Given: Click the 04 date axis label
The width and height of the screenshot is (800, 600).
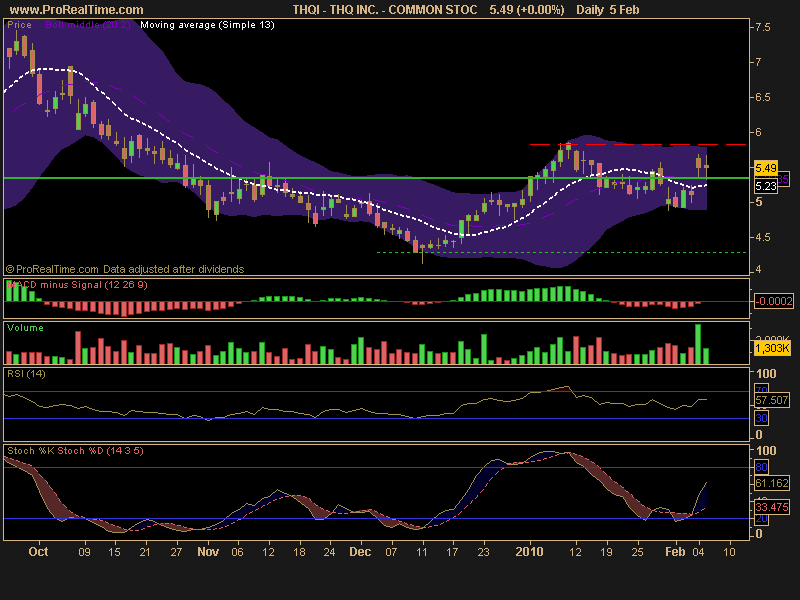Looking at the screenshot, I should [698, 552].
